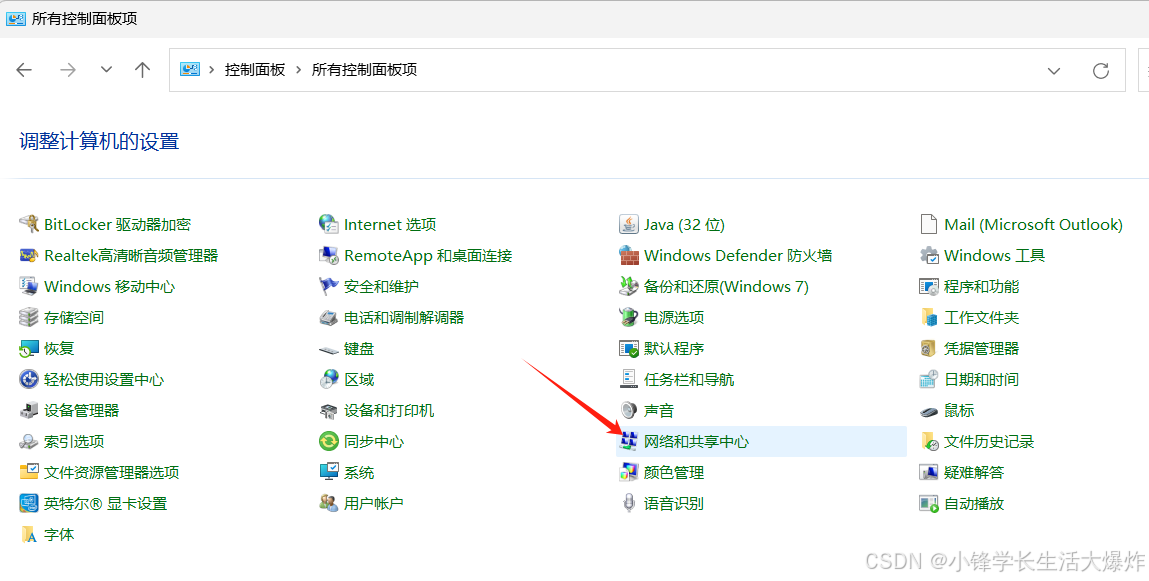1149x581 pixels.
Task: Click the 设备和打印机 icon
Action: pos(328,410)
